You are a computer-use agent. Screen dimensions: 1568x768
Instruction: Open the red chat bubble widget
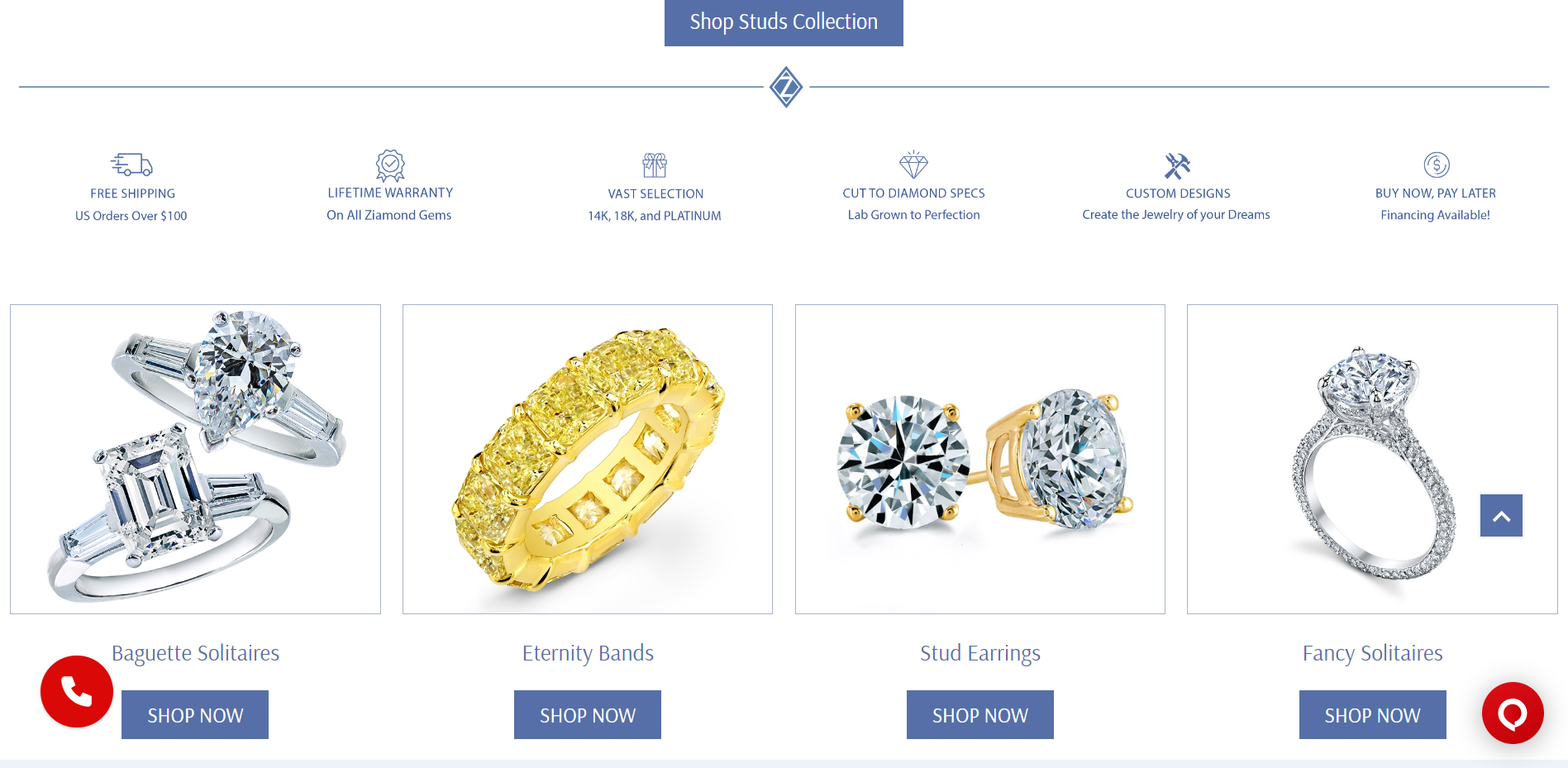1513,713
